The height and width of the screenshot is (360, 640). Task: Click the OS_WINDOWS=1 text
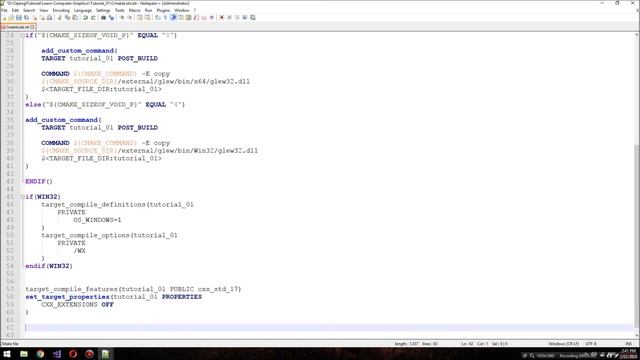[97, 220]
